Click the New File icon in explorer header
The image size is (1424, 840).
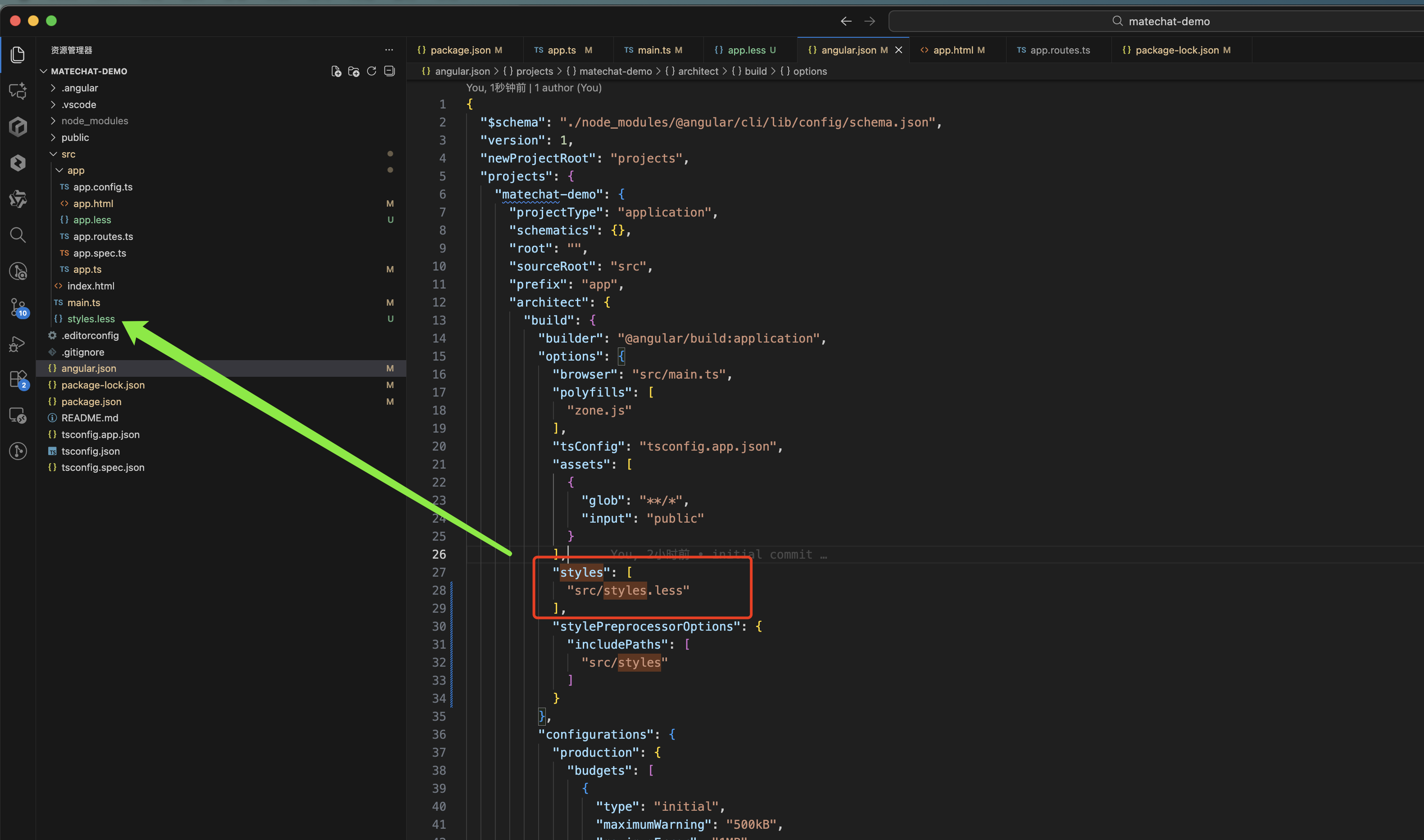pos(336,71)
